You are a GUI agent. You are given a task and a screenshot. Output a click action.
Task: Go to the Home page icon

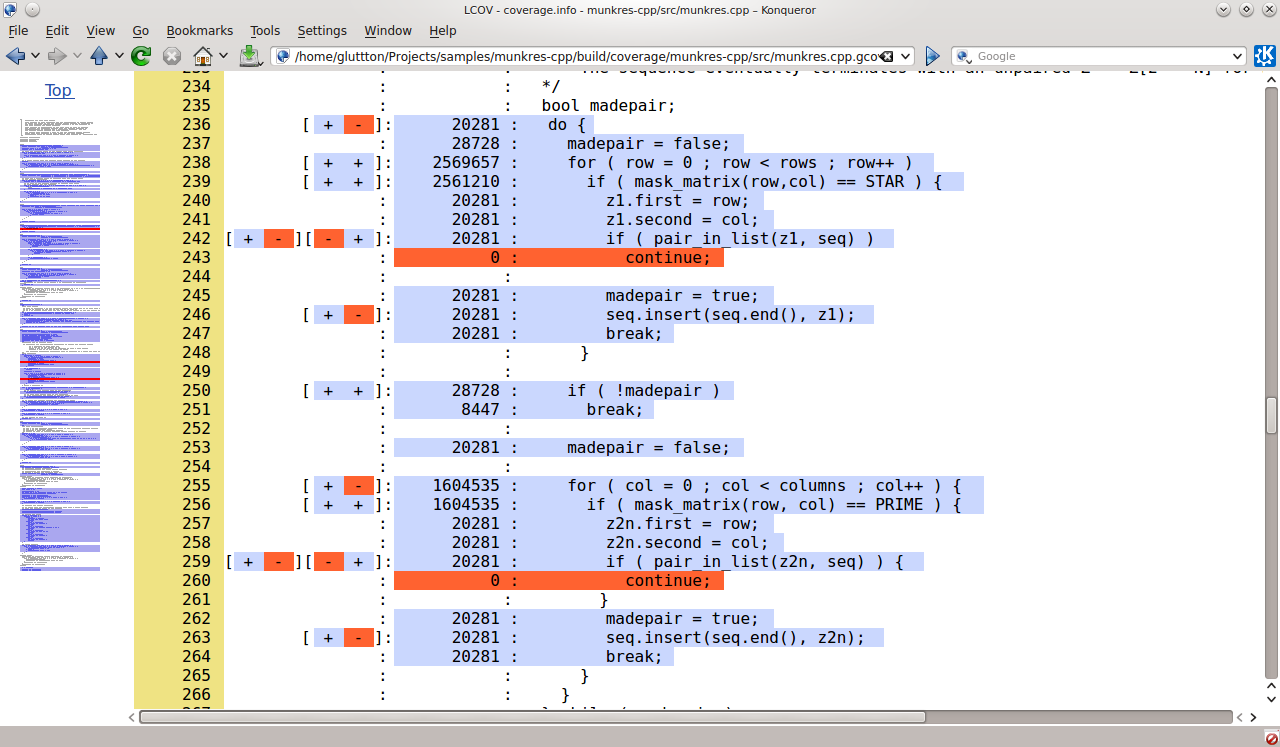point(203,56)
